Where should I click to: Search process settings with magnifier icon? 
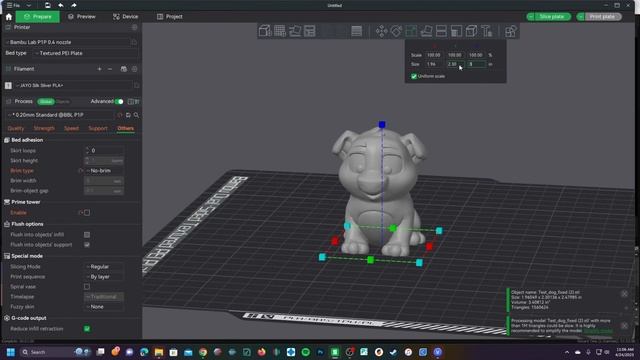(136, 115)
